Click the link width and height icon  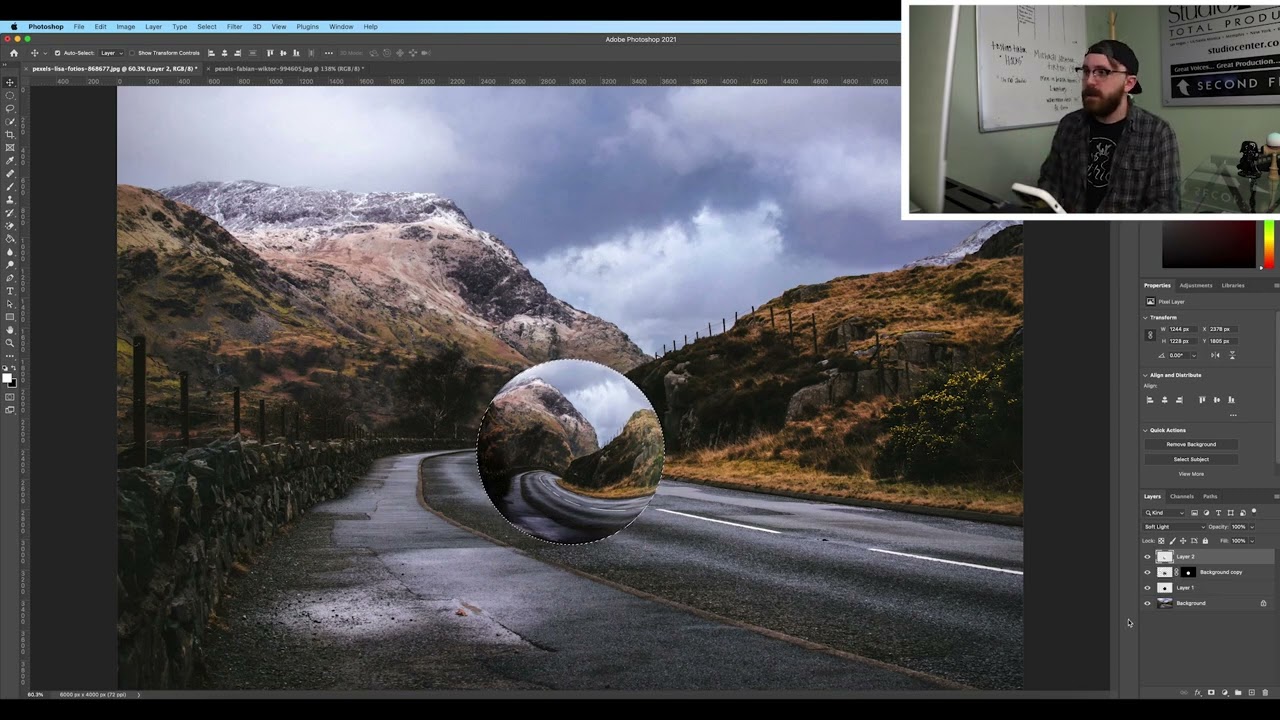point(1150,335)
